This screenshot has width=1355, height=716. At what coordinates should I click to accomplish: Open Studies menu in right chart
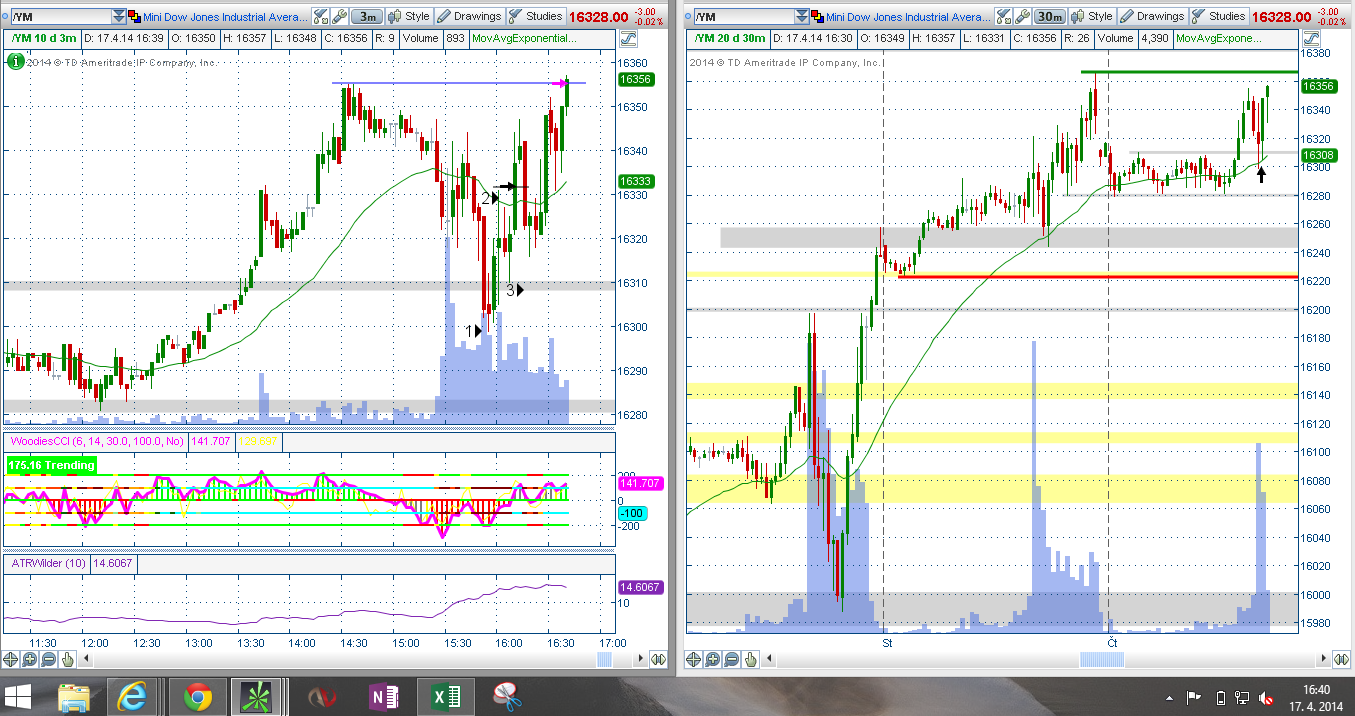pyautogui.click(x=1219, y=16)
